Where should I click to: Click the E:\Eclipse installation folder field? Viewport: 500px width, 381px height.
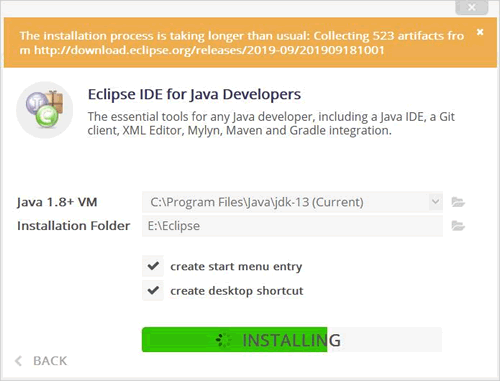[x=292, y=226]
